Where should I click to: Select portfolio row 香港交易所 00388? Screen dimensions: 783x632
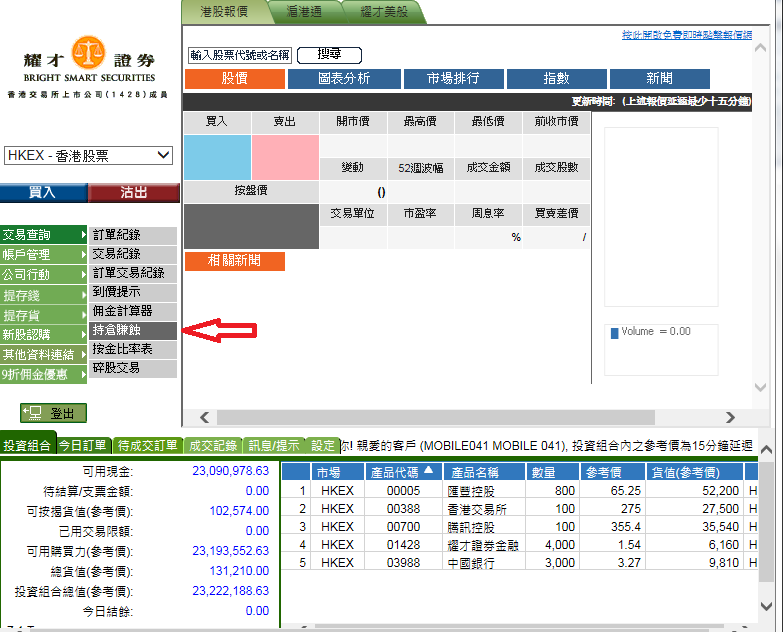[519, 509]
